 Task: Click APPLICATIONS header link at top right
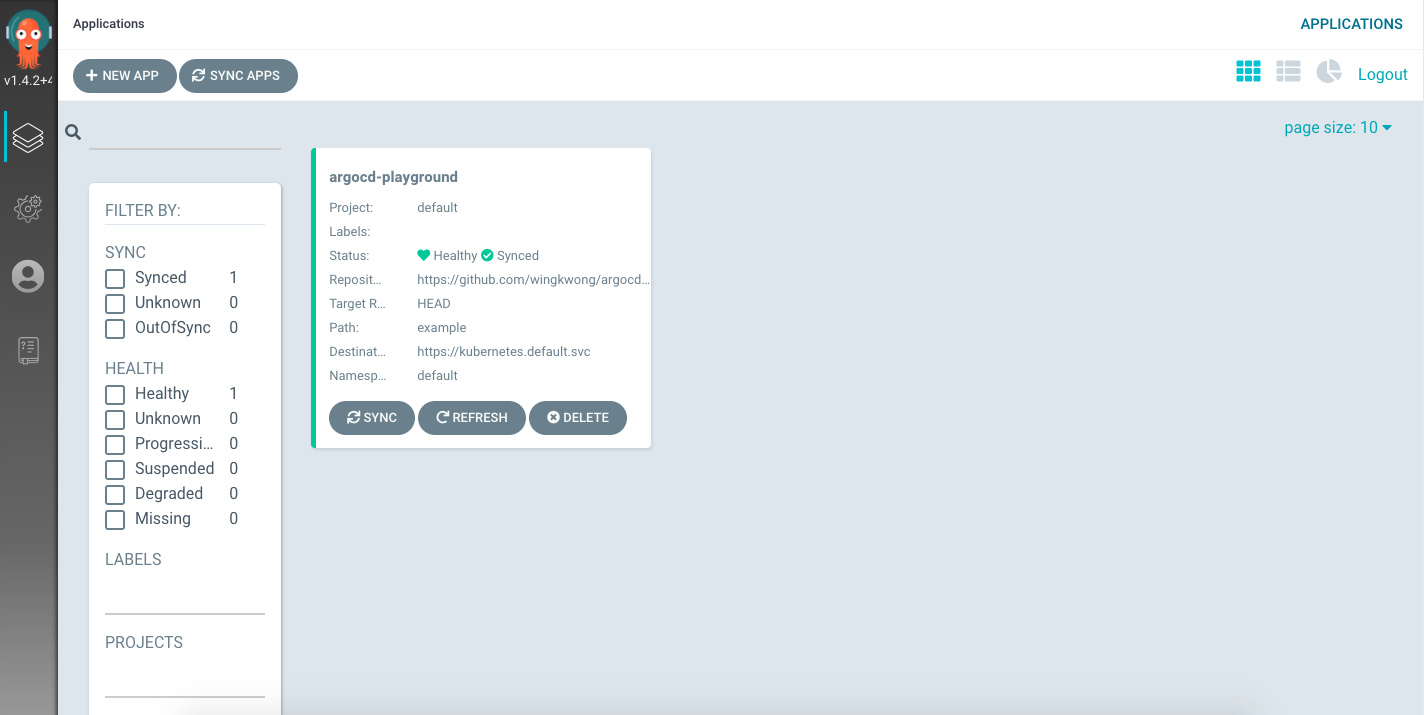tap(1351, 24)
